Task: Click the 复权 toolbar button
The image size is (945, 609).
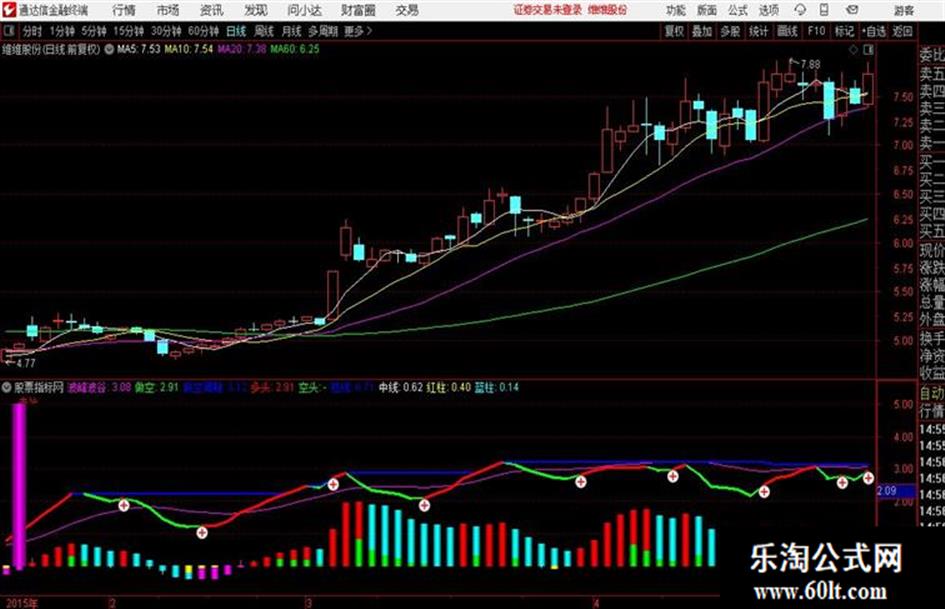Action: coord(674,31)
